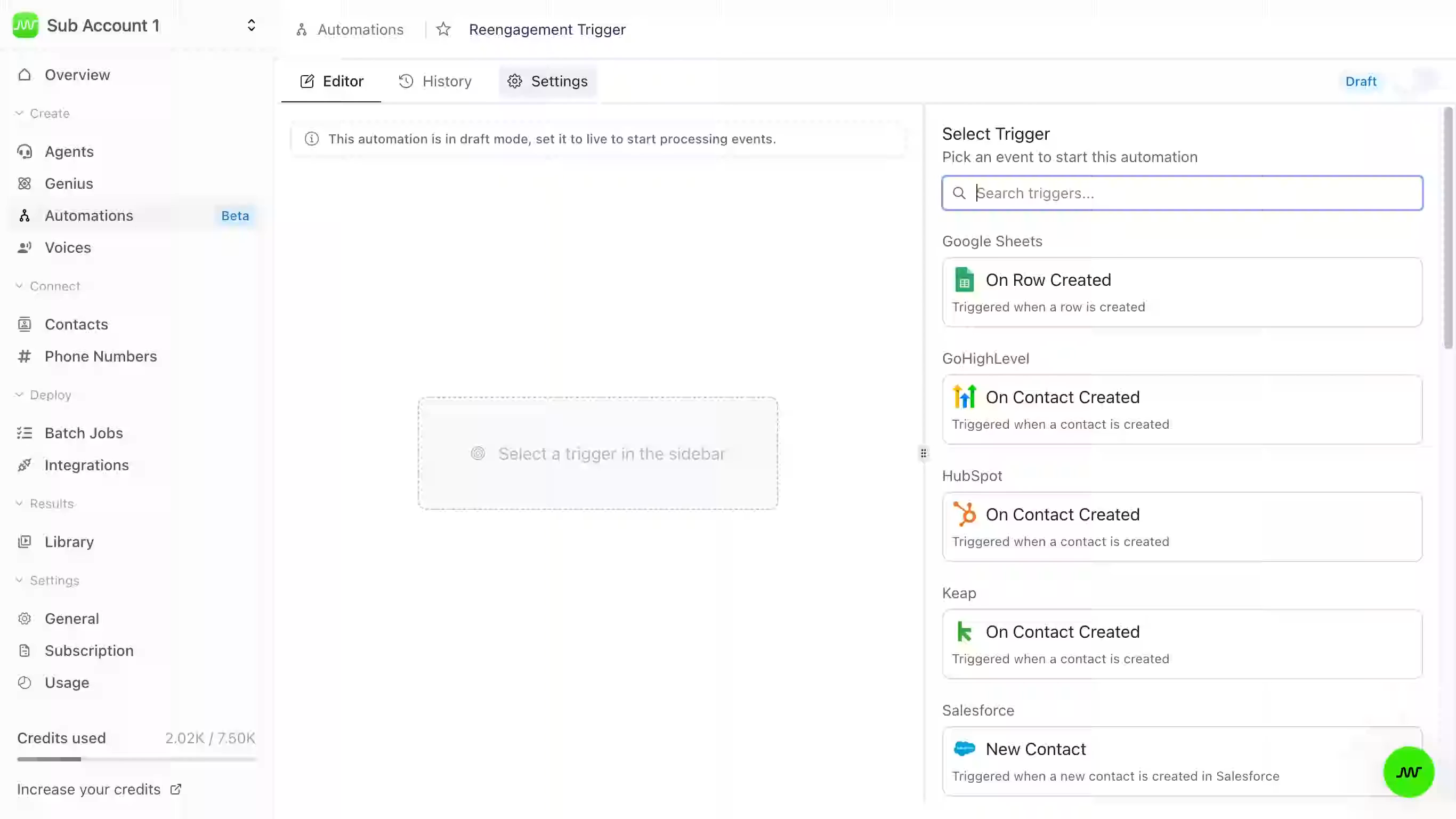Screen dimensions: 1456x819
Task: Click the General settings gear icon
Action: pos(25,618)
